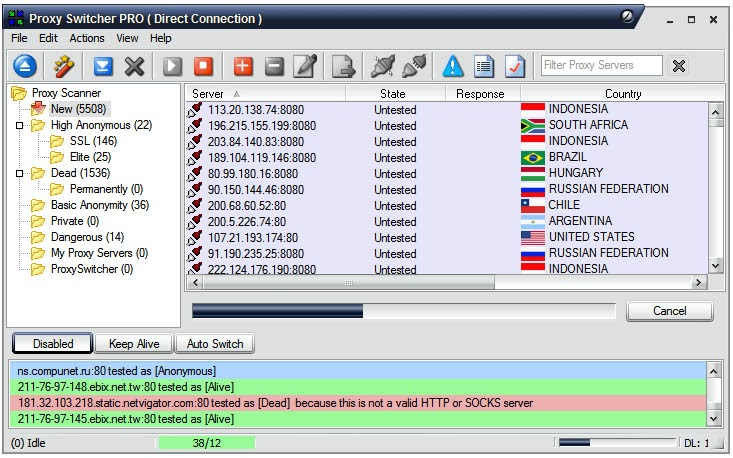Click the red checkmark document icon
Screen dimensions: 733x458
click(515, 66)
